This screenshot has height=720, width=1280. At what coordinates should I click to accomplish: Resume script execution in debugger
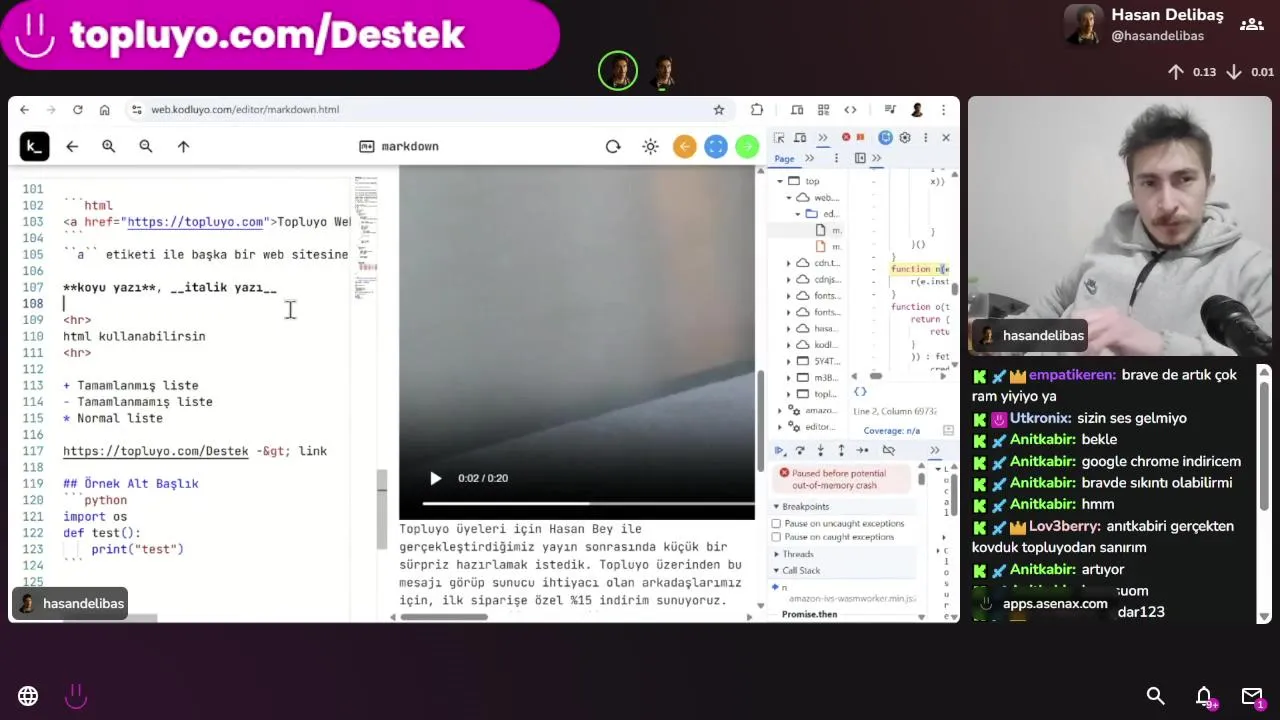point(780,451)
